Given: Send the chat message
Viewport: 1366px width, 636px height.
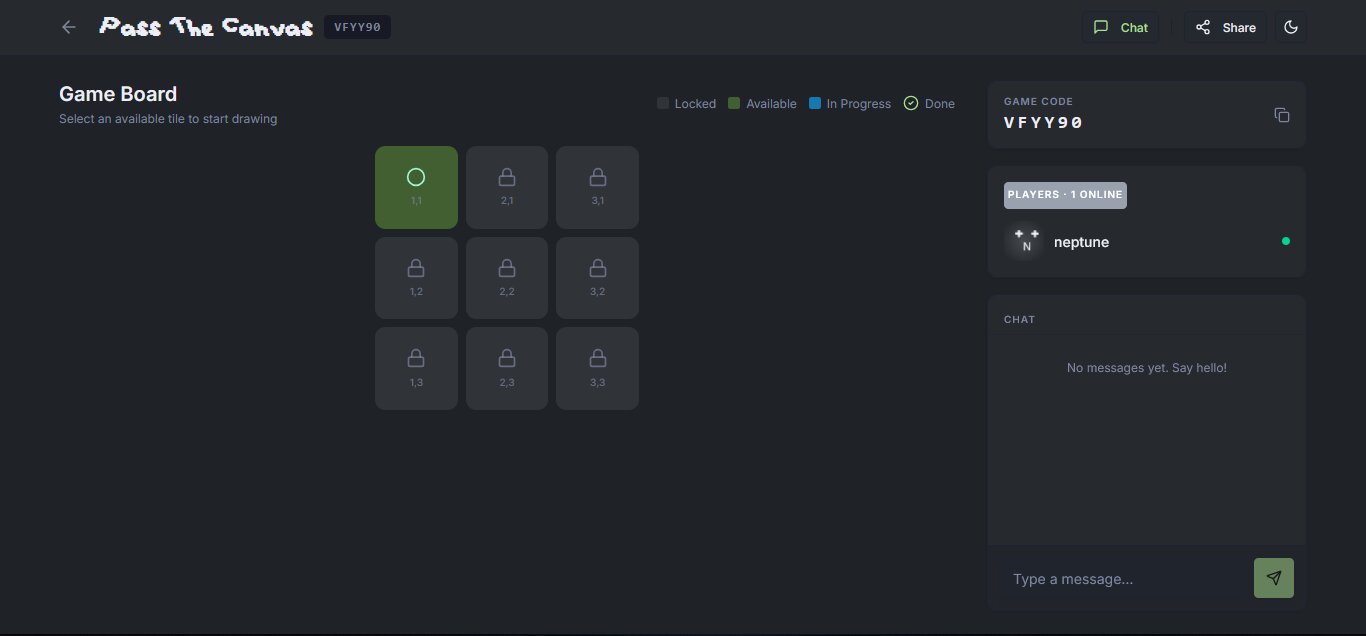Looking at the screenshot, I should (1273, 578).
